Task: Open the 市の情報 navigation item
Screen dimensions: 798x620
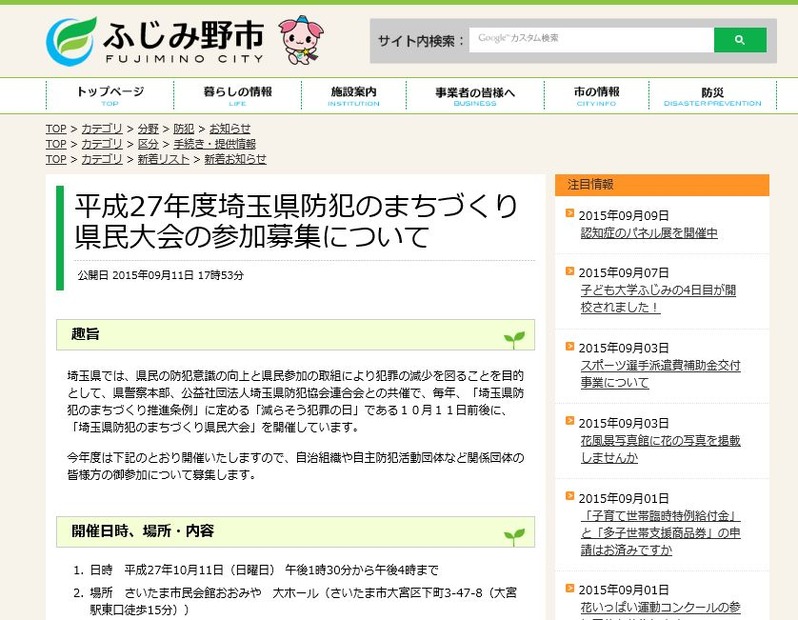Action: pyautogui.click(x=597, y=96)
